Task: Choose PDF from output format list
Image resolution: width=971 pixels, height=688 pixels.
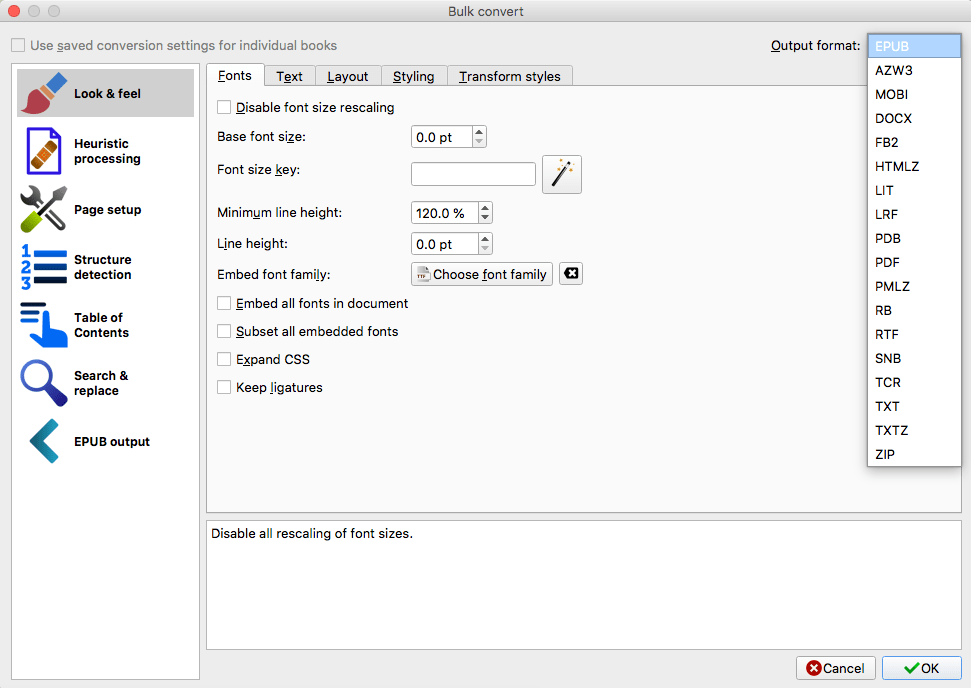Action: (x=888, y=262)
